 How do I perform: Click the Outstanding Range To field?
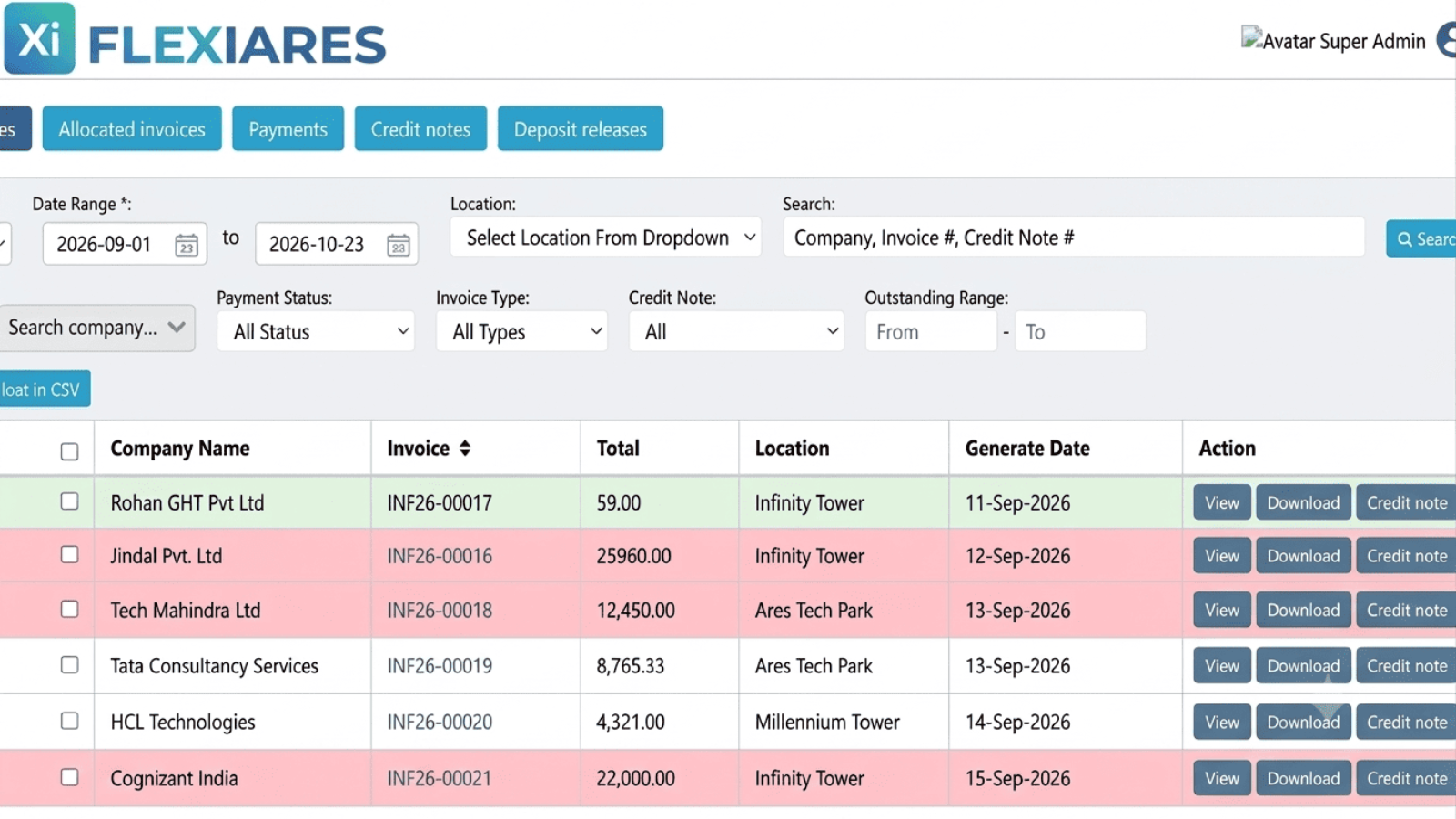coord(1080,331)
